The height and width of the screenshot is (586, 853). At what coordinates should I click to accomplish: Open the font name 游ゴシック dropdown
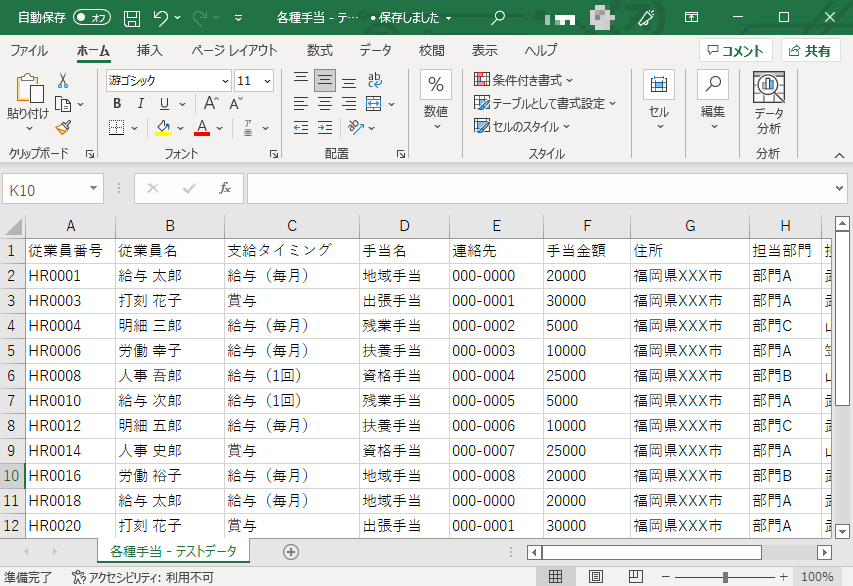(x=225, y=81)
